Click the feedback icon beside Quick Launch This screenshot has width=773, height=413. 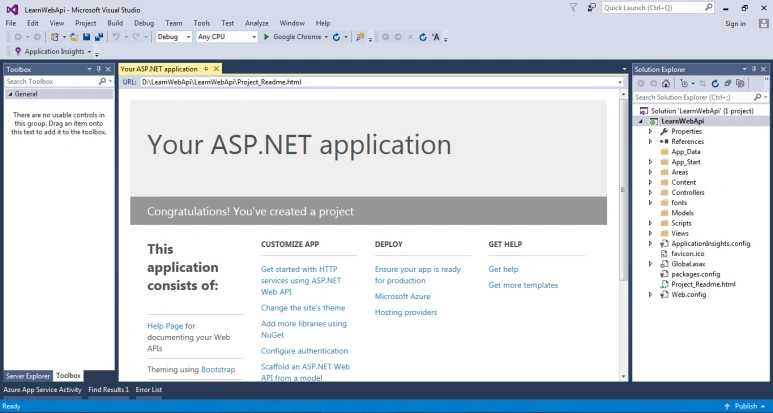point(592,7)
